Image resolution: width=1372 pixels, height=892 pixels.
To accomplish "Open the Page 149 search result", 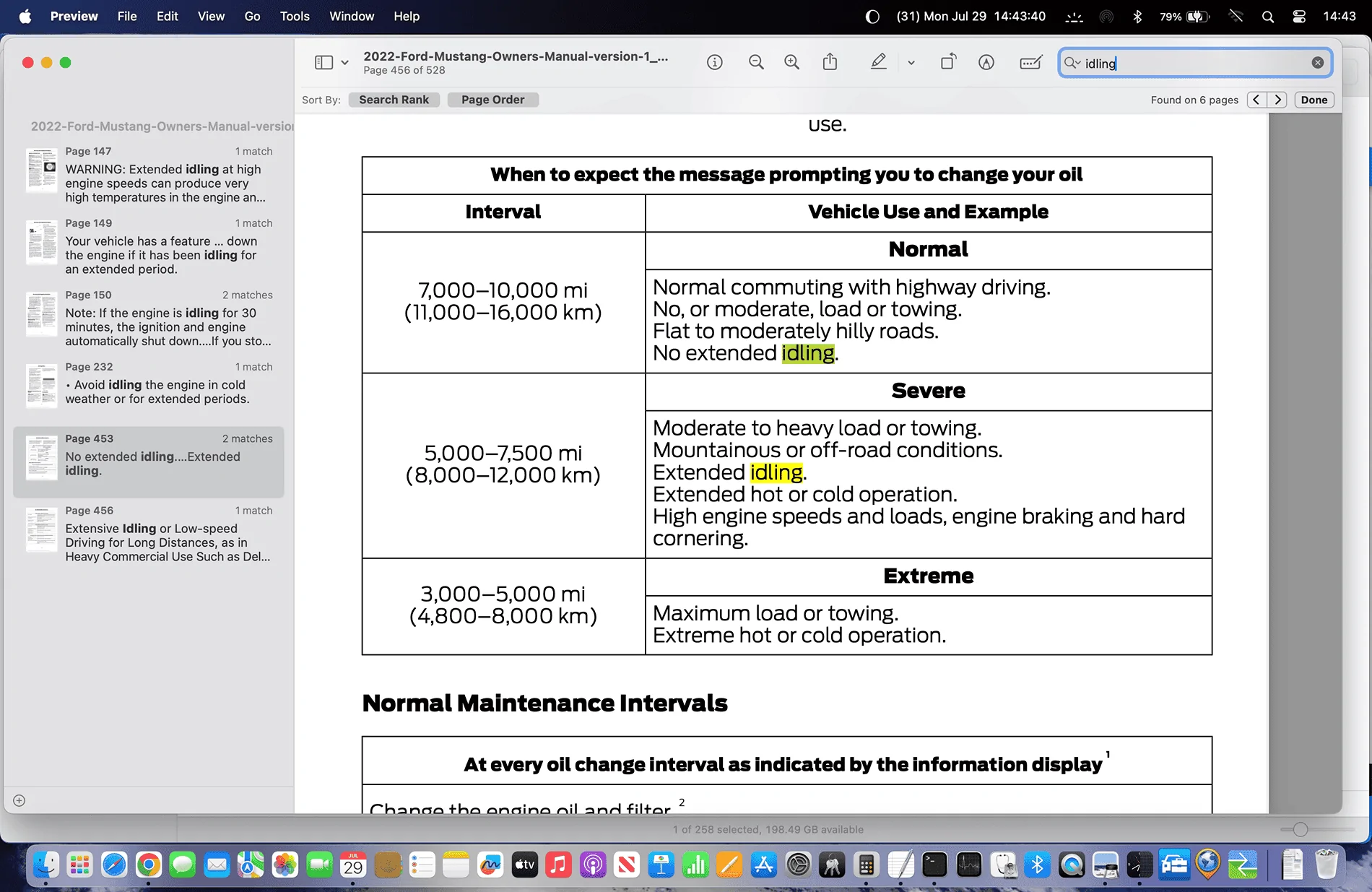I will click(149, 246).
